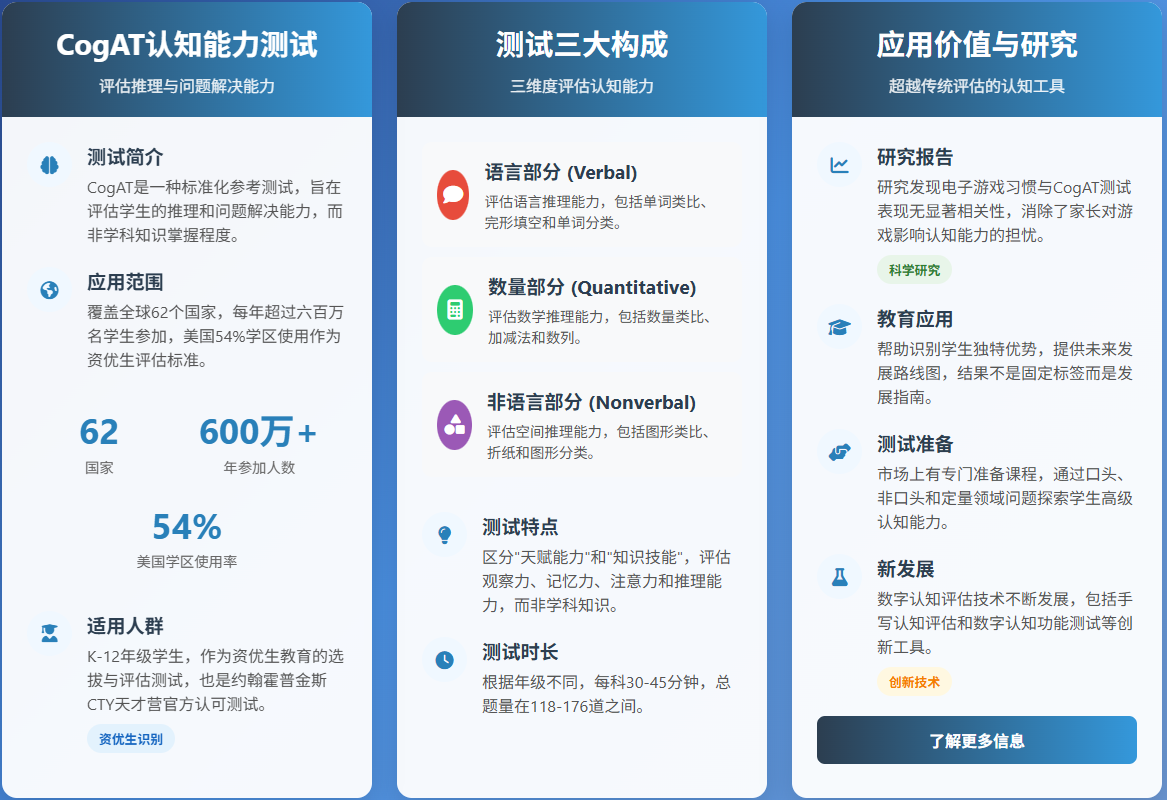Click the 非语言部分 (Nonverbal) heading

click(x=592, y=403)
